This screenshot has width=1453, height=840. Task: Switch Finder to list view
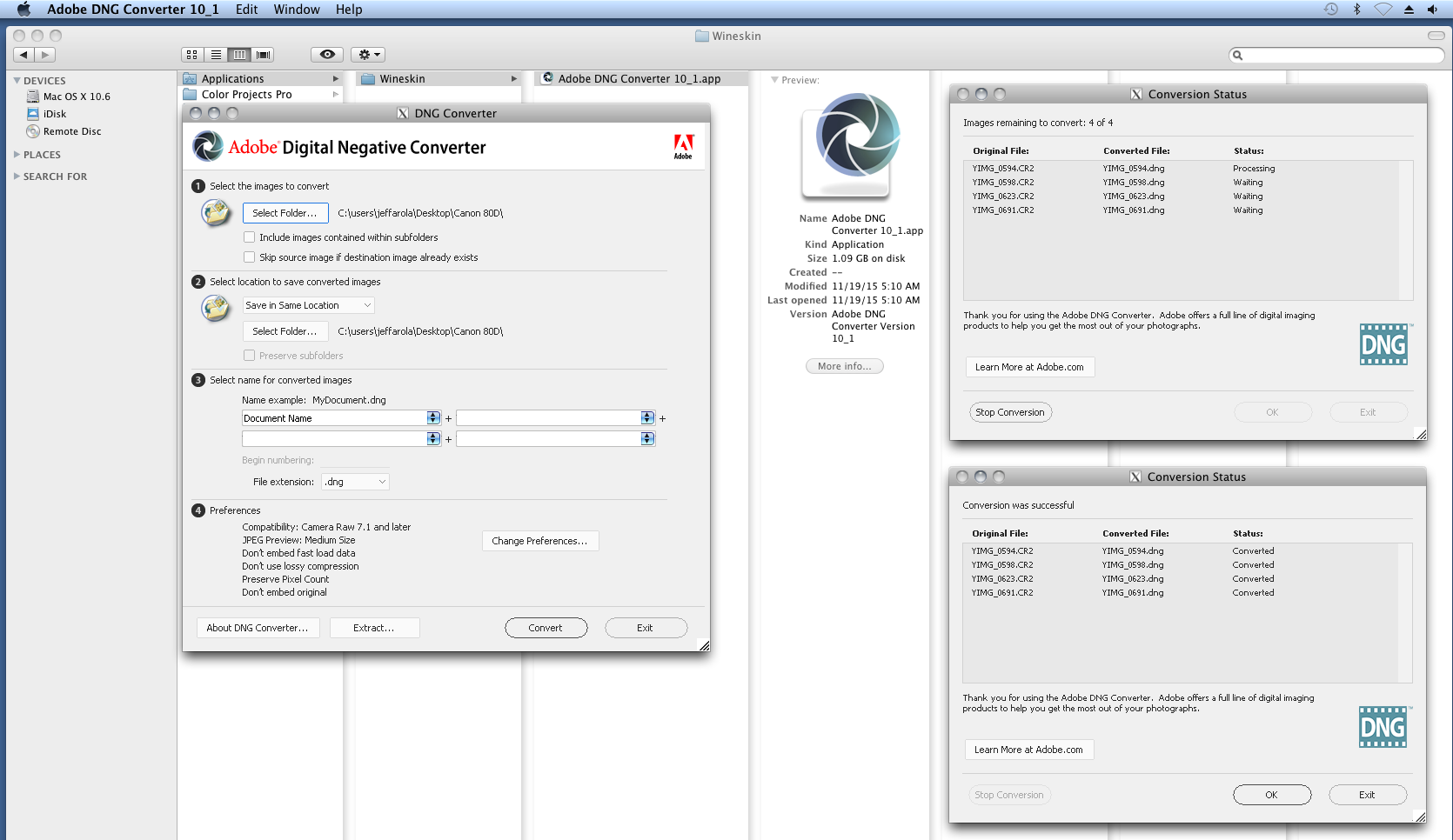216,55
